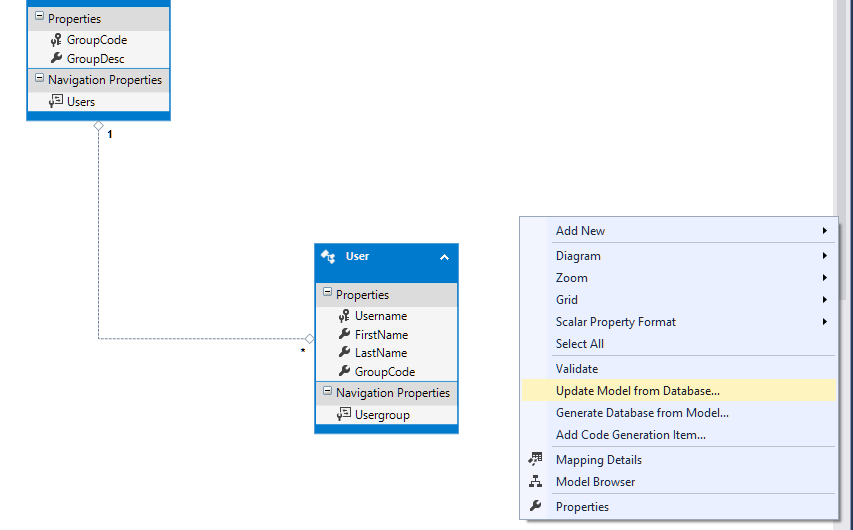Click the navigation icon beside Users
Viewport: 853px width, 530px height.
pos(56,102)
